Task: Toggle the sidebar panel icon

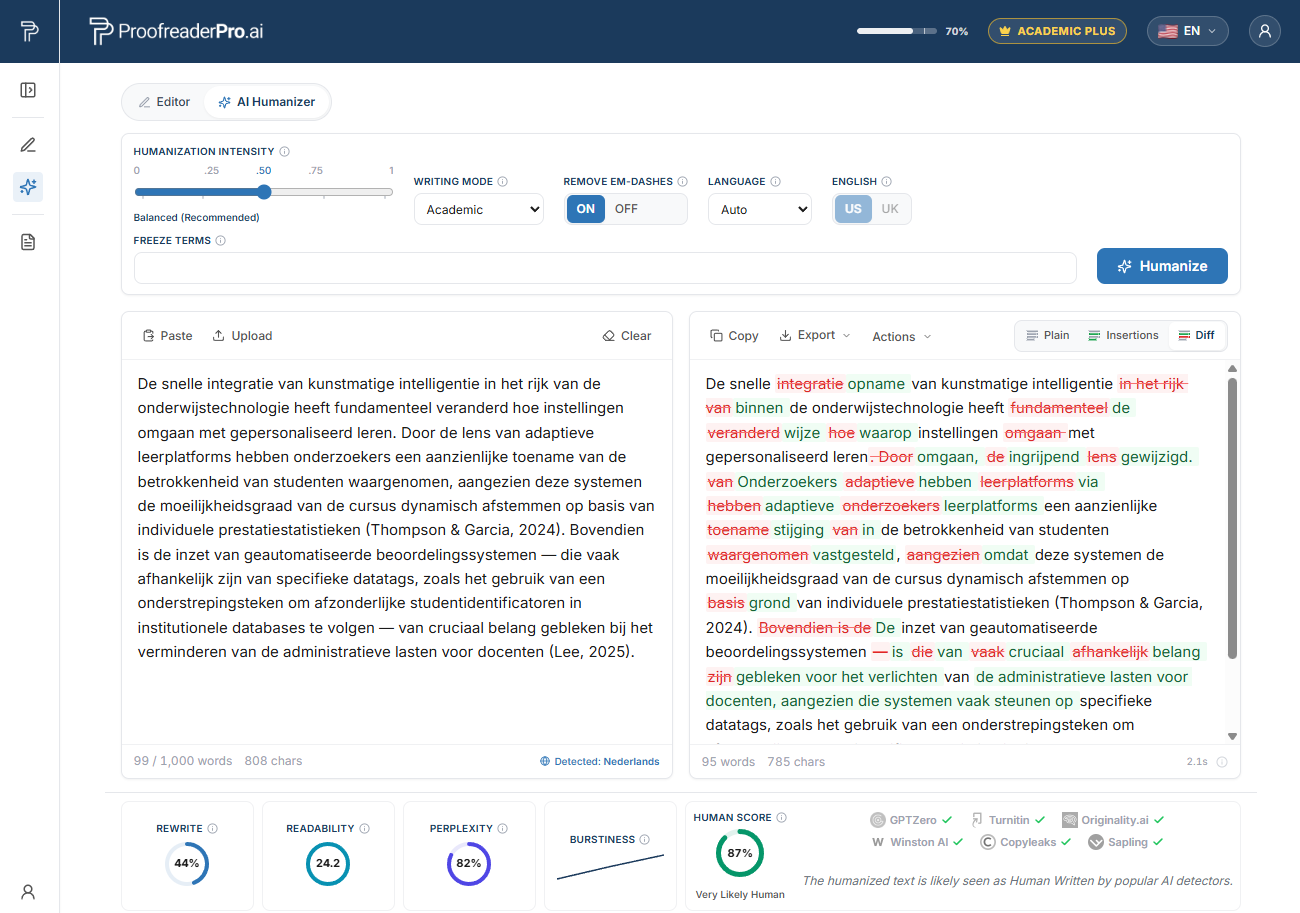Action: (x=28, y=90)
